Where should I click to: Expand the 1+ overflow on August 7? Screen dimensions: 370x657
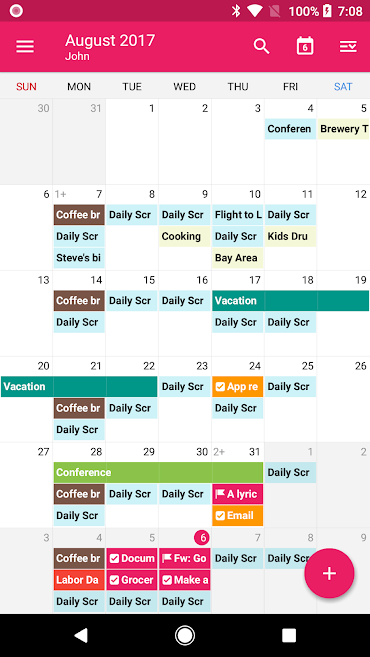pyautogui.click(x=60, y=194)
